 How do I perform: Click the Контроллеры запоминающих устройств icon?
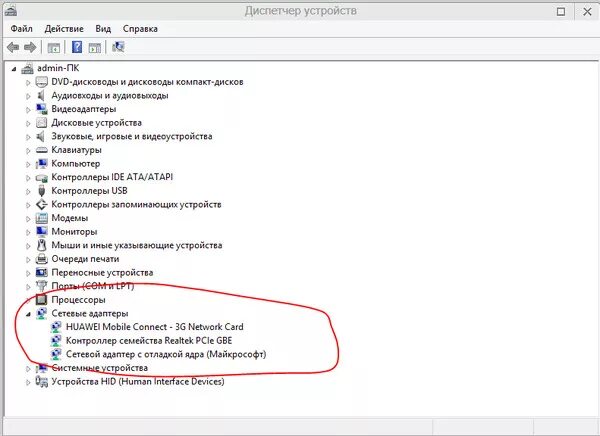41,204
